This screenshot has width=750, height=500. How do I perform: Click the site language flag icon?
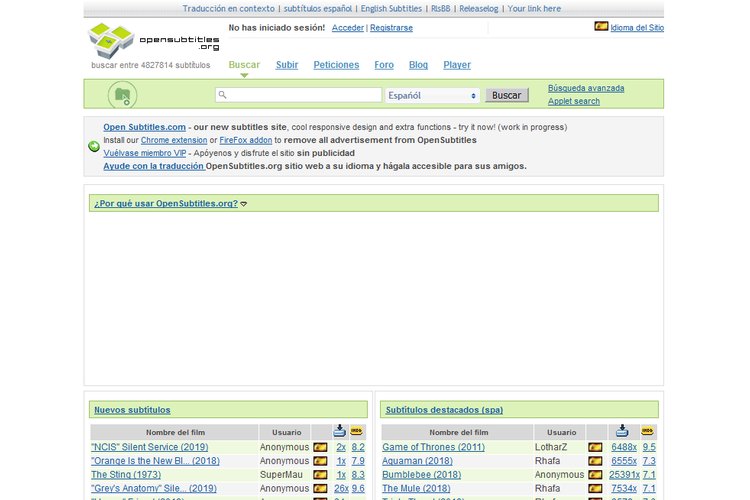[601, 26]
